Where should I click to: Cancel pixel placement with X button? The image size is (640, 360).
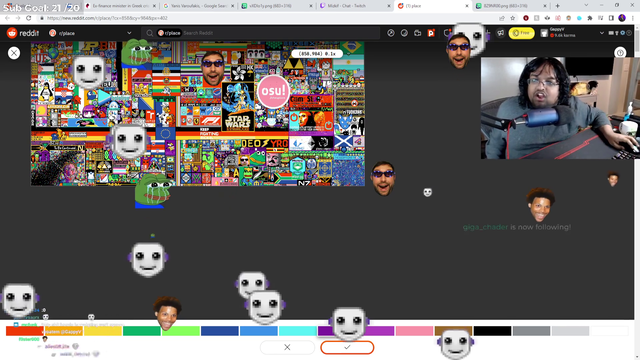coord(287,347)
